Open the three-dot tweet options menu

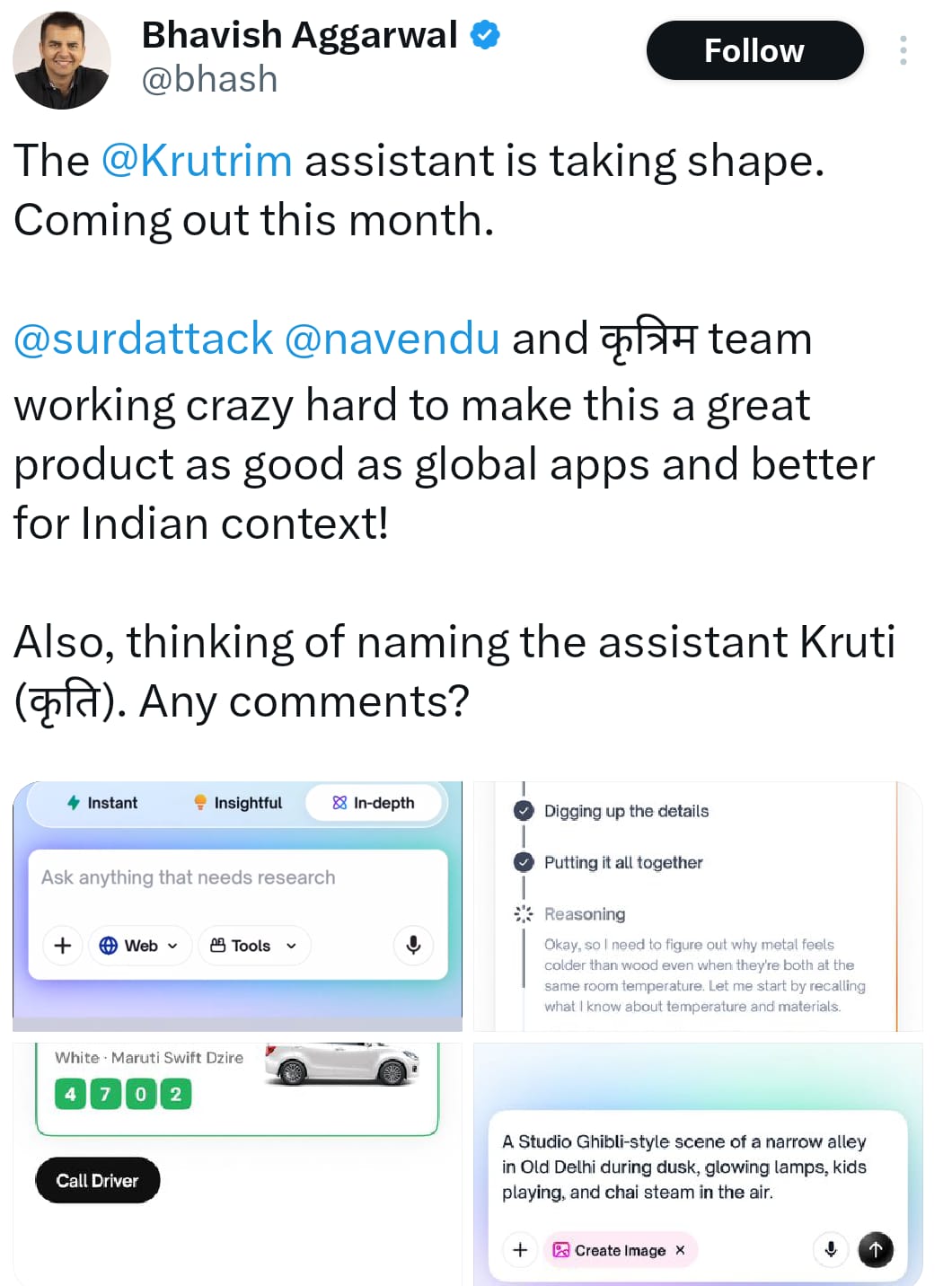[x=903, y=50]
